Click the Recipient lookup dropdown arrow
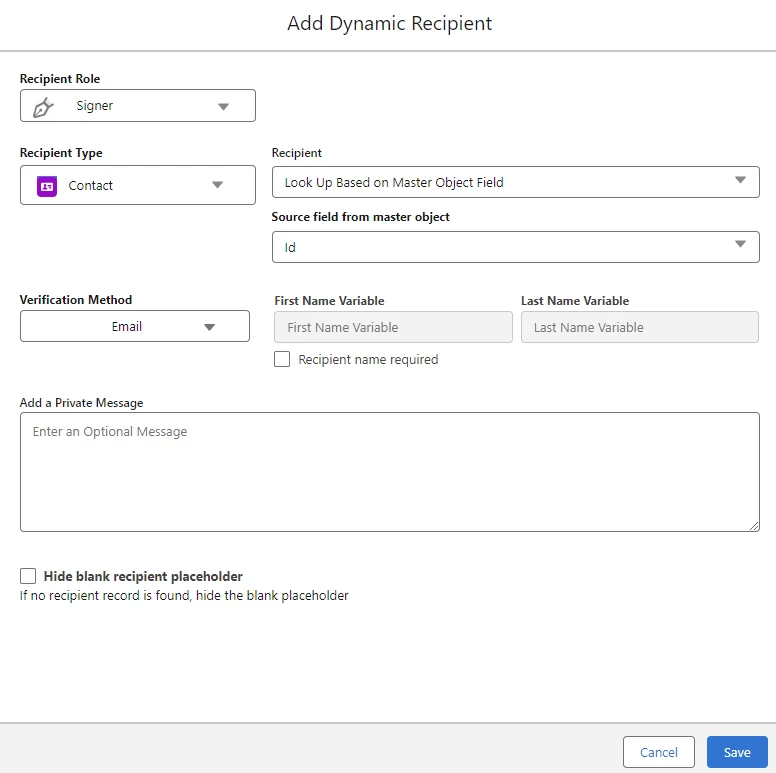Viewport: 776px width, 773px height. (x=740, y=181)
